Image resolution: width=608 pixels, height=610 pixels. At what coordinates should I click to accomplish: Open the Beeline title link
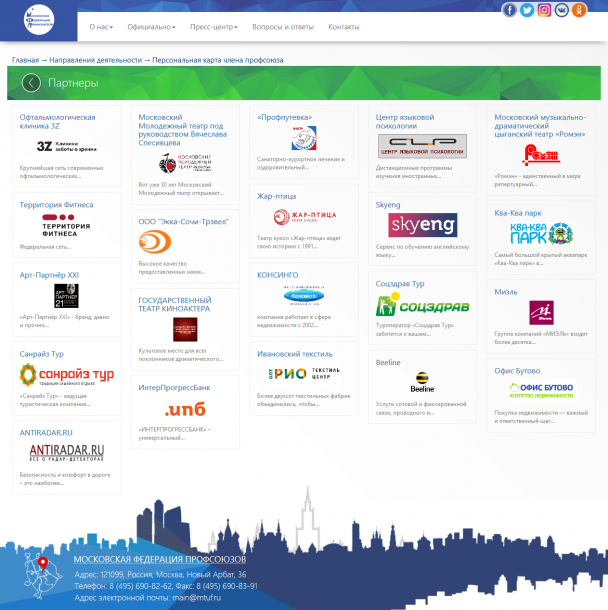pos(388,362)
